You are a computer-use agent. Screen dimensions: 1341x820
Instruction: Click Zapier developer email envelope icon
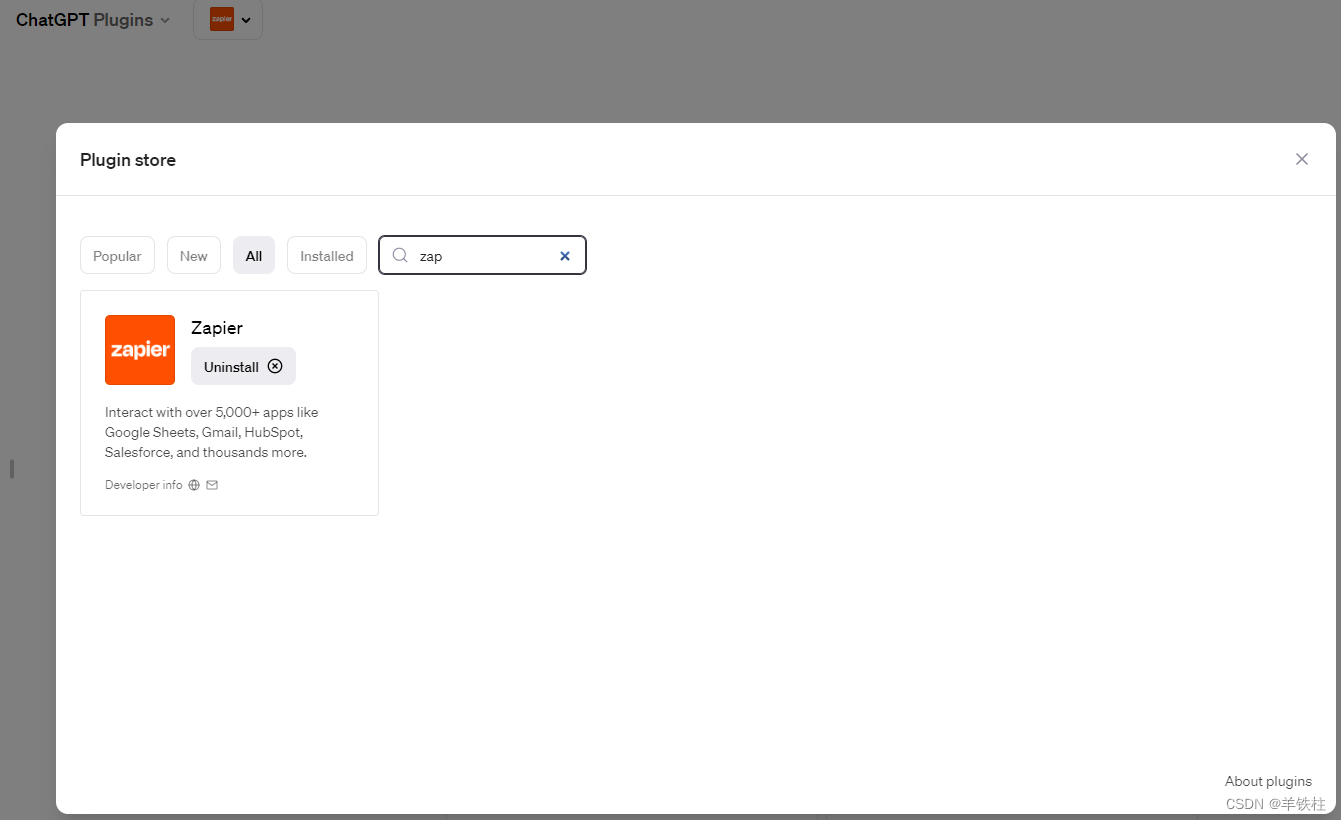tap(212, 485)
